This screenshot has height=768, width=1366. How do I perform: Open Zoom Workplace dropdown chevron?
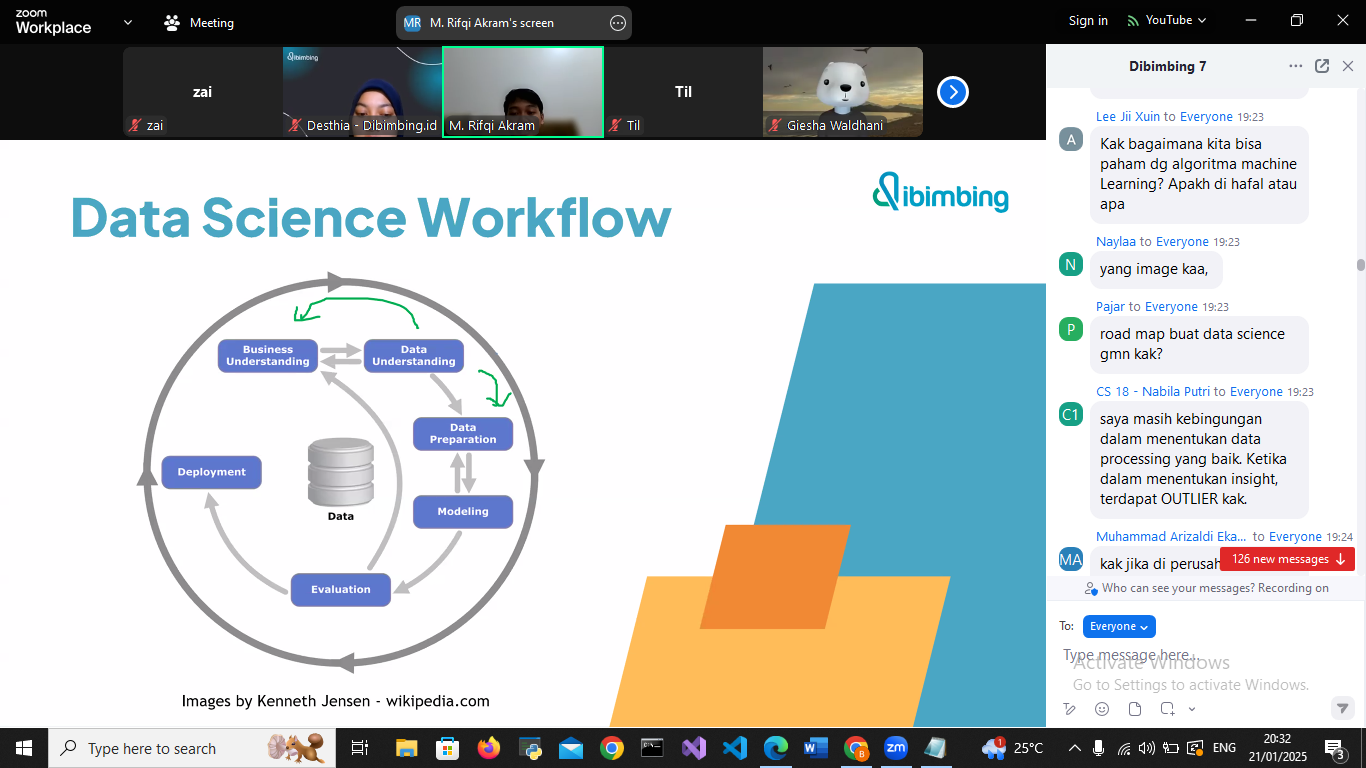tap(128, 22)
